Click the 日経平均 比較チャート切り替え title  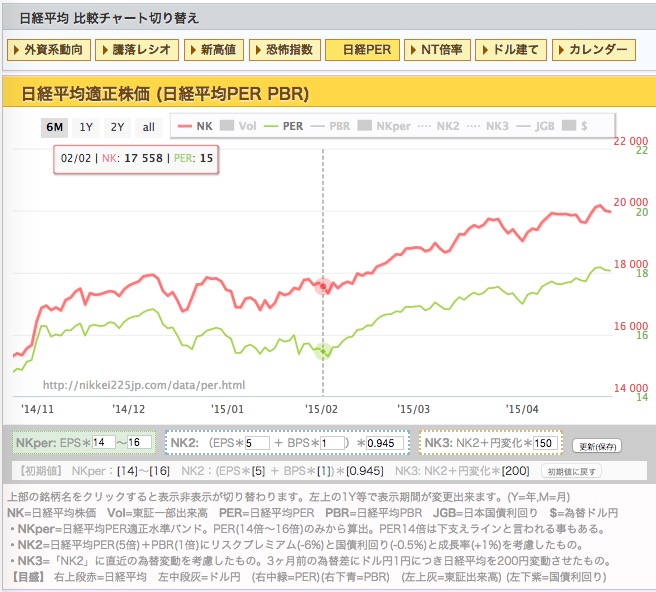pos(109,18)
